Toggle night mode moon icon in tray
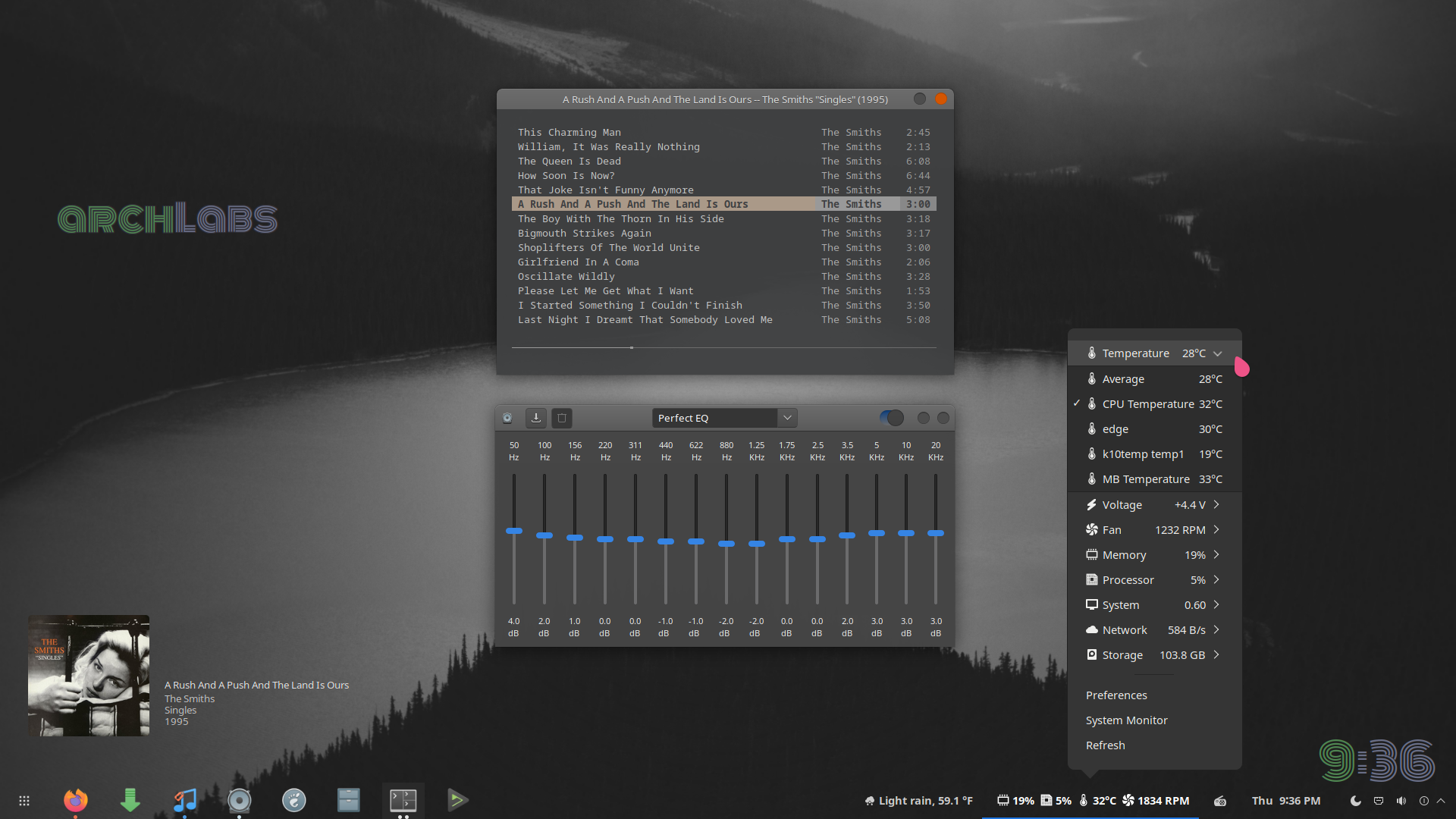 pos(1356,801)
